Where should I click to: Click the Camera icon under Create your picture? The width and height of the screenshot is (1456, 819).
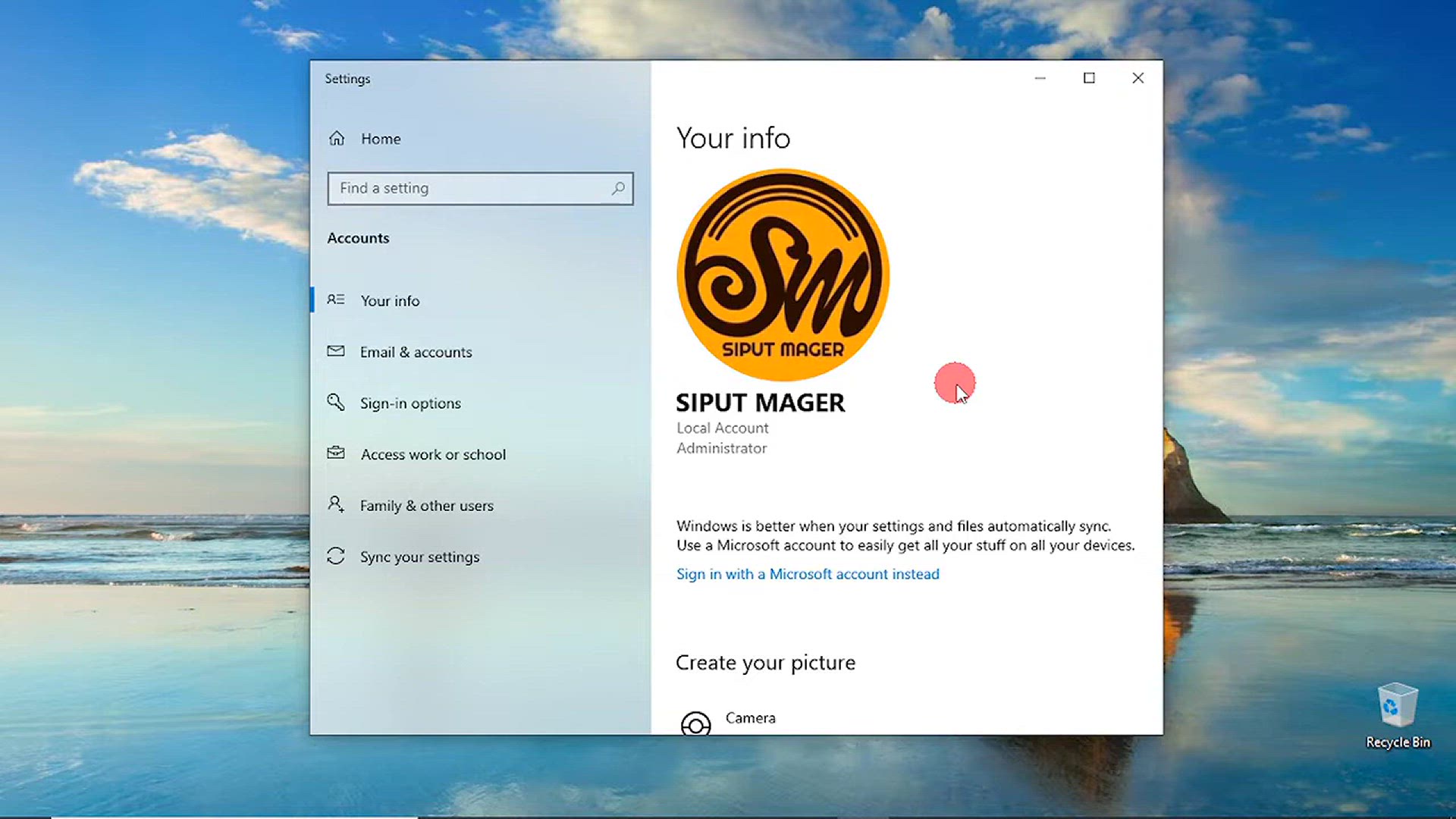point(695,723)
